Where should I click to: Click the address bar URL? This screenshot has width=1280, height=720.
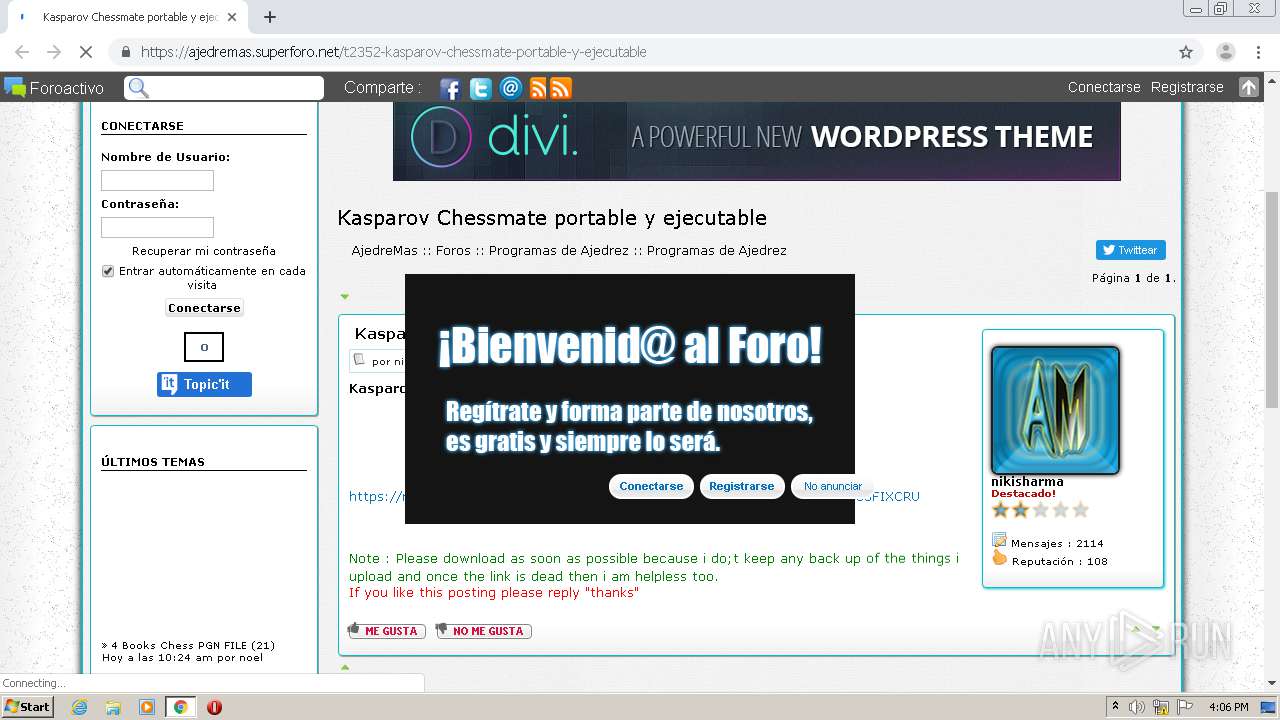(x=394, y=52)
